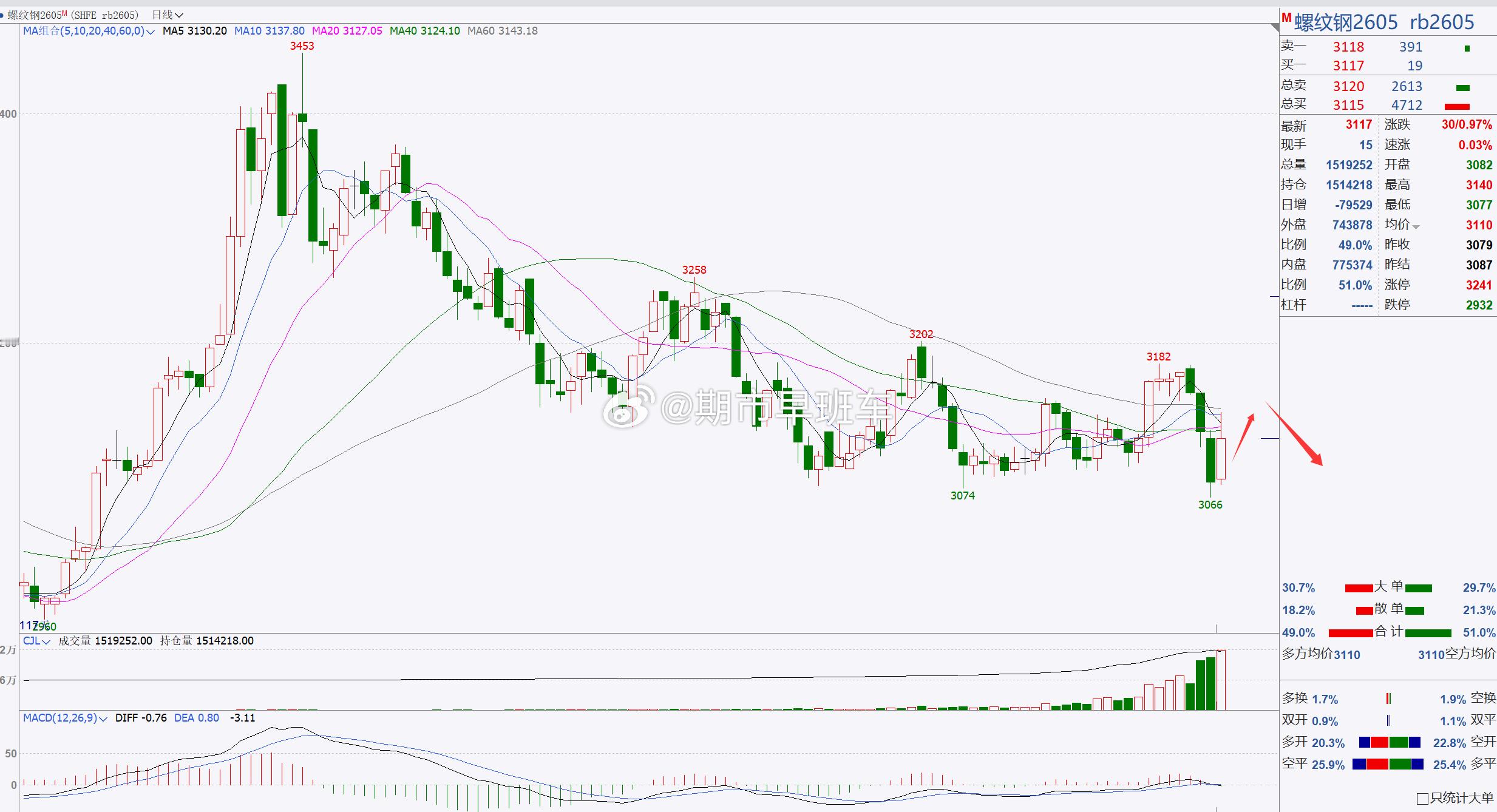
Task: Click the Weibo logo watermark on chart
Action: [x=628, y=407]
